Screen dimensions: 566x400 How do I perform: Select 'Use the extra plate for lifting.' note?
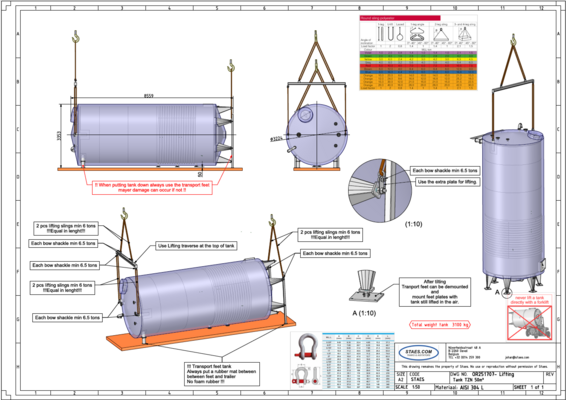pyautogui.click(x=448, y=182)
